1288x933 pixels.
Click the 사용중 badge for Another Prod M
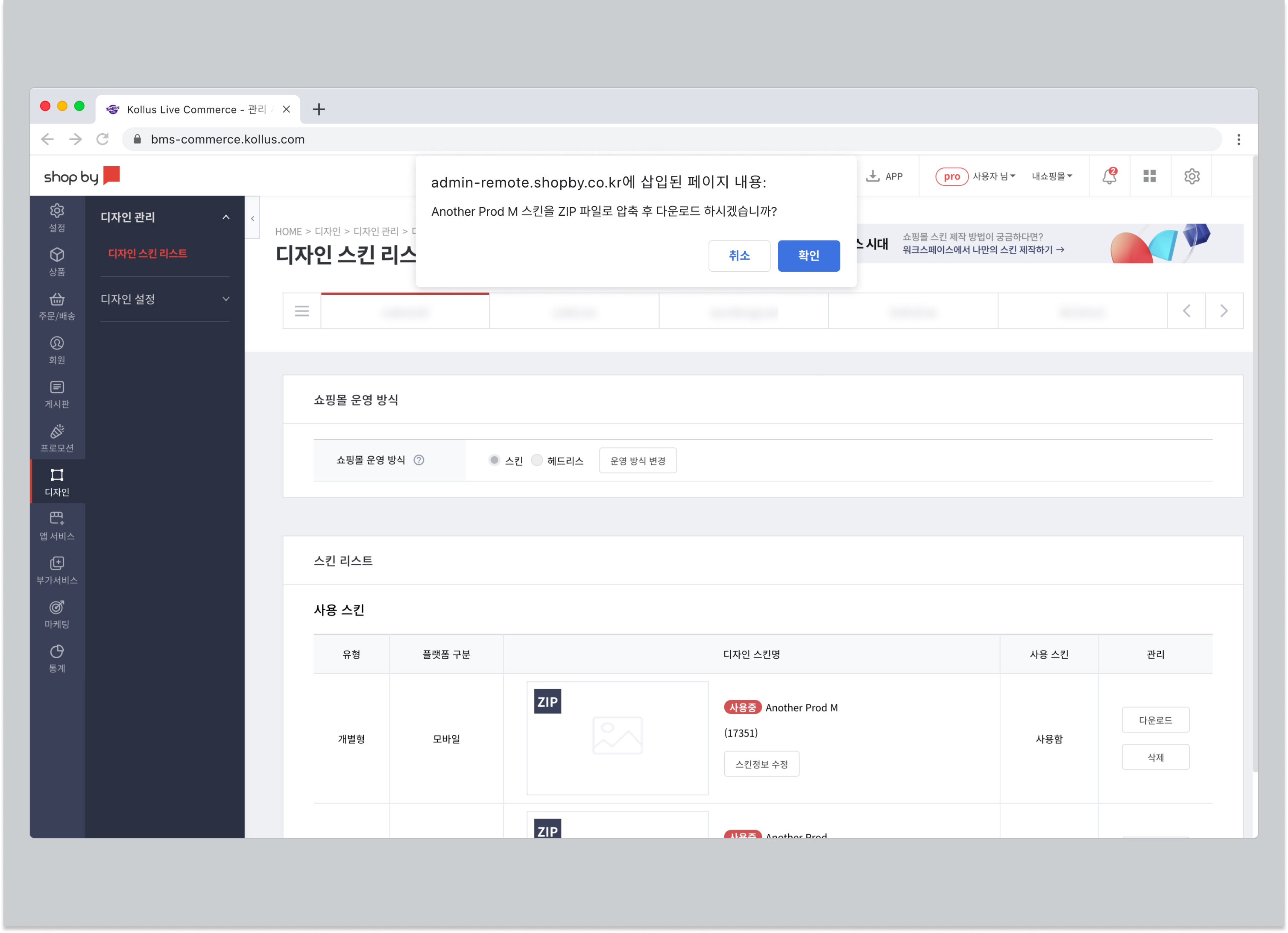(742, 707)
